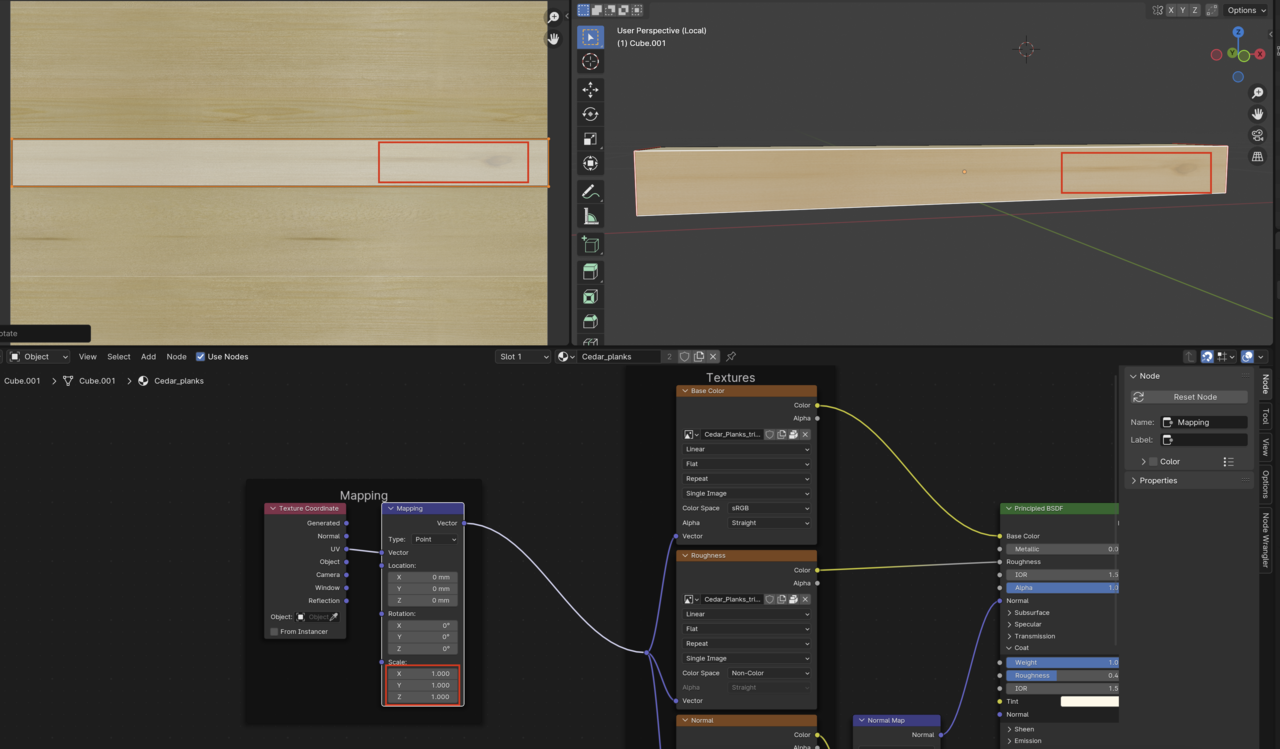Select the Rotate tool in viewport toolbar
The image size is (1280, 749).
tap(590, 113)
